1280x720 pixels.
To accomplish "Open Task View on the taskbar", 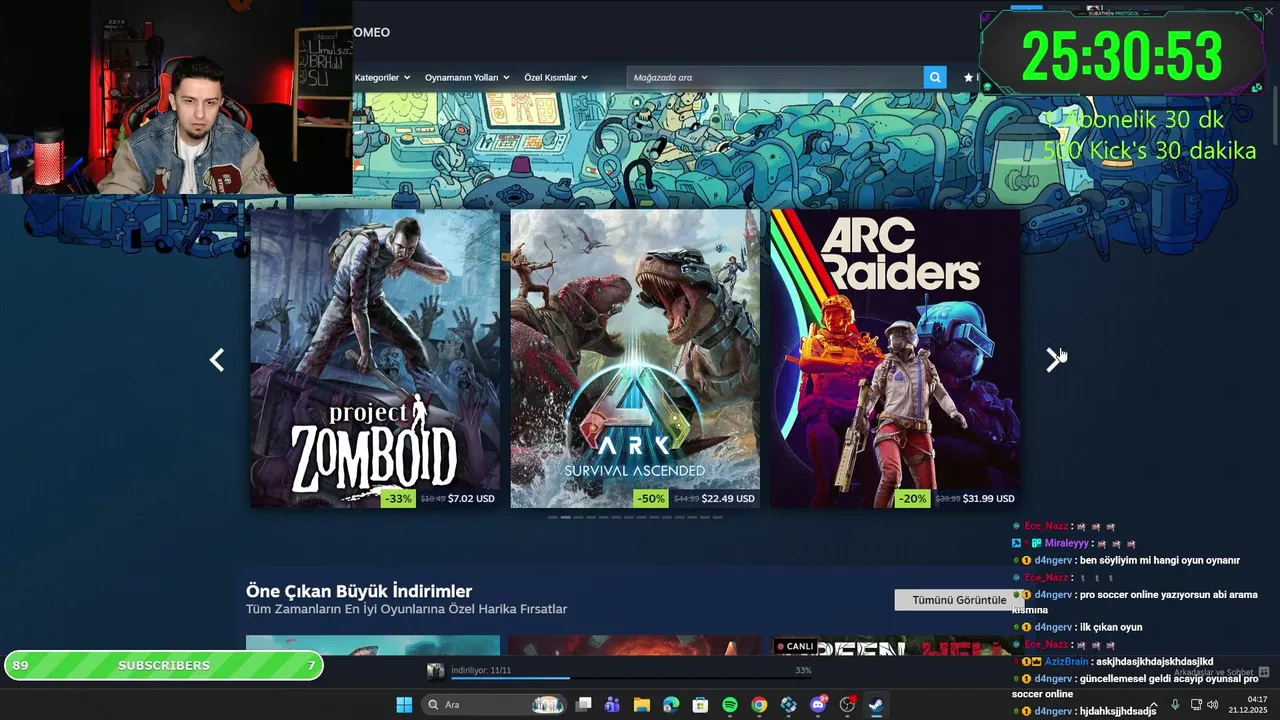I will pyautogui.click(x=584, y=705).
